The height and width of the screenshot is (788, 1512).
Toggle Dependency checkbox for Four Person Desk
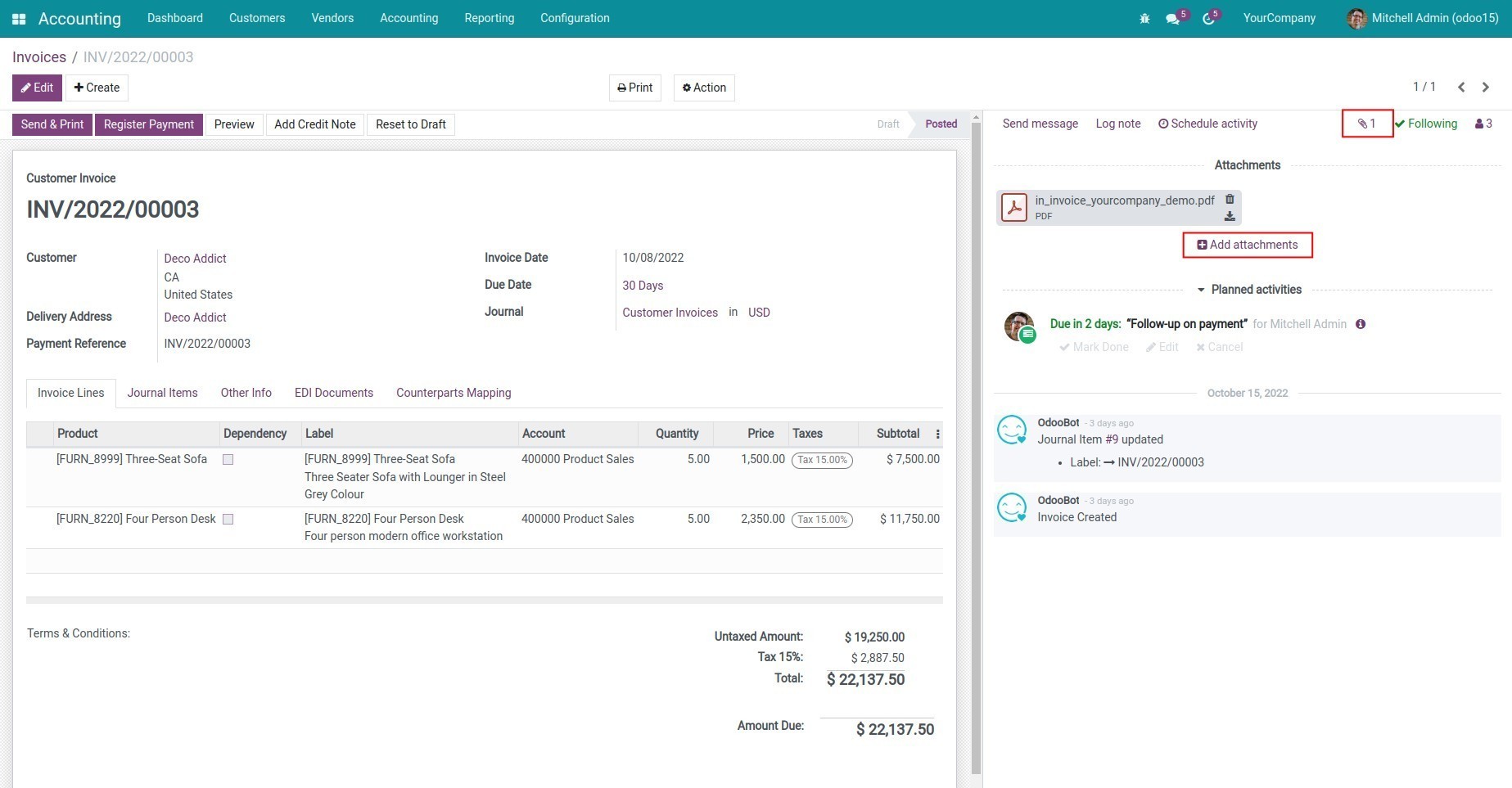click(x=228, y=520)
